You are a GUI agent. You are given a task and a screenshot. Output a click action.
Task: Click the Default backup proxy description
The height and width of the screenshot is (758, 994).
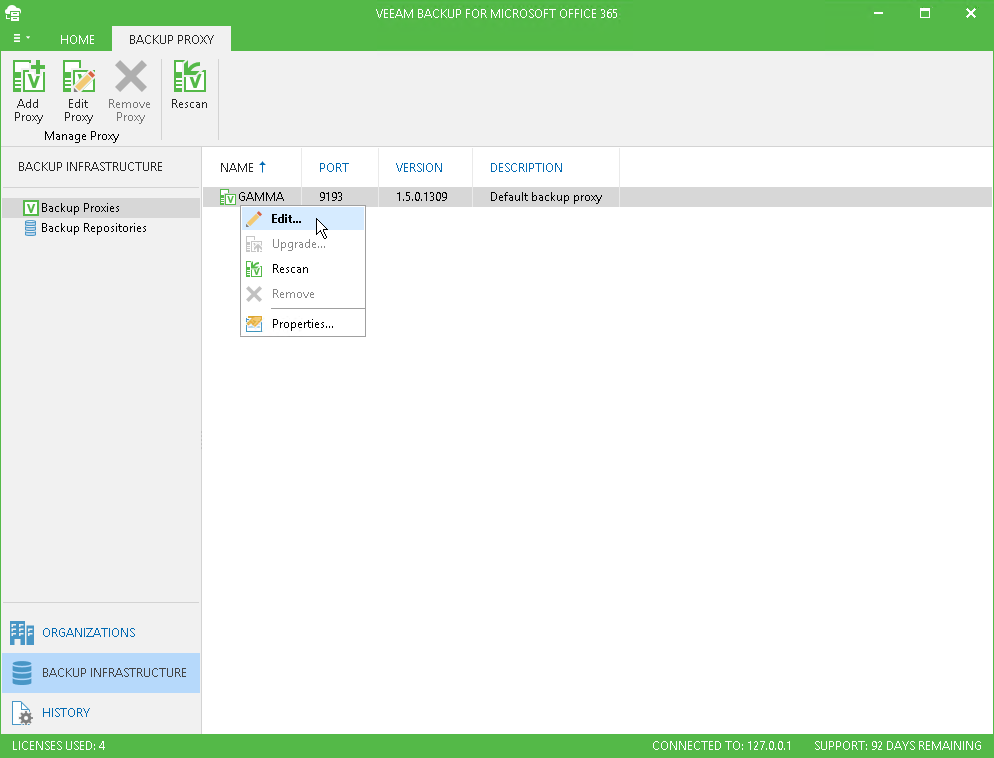[546, 196]
